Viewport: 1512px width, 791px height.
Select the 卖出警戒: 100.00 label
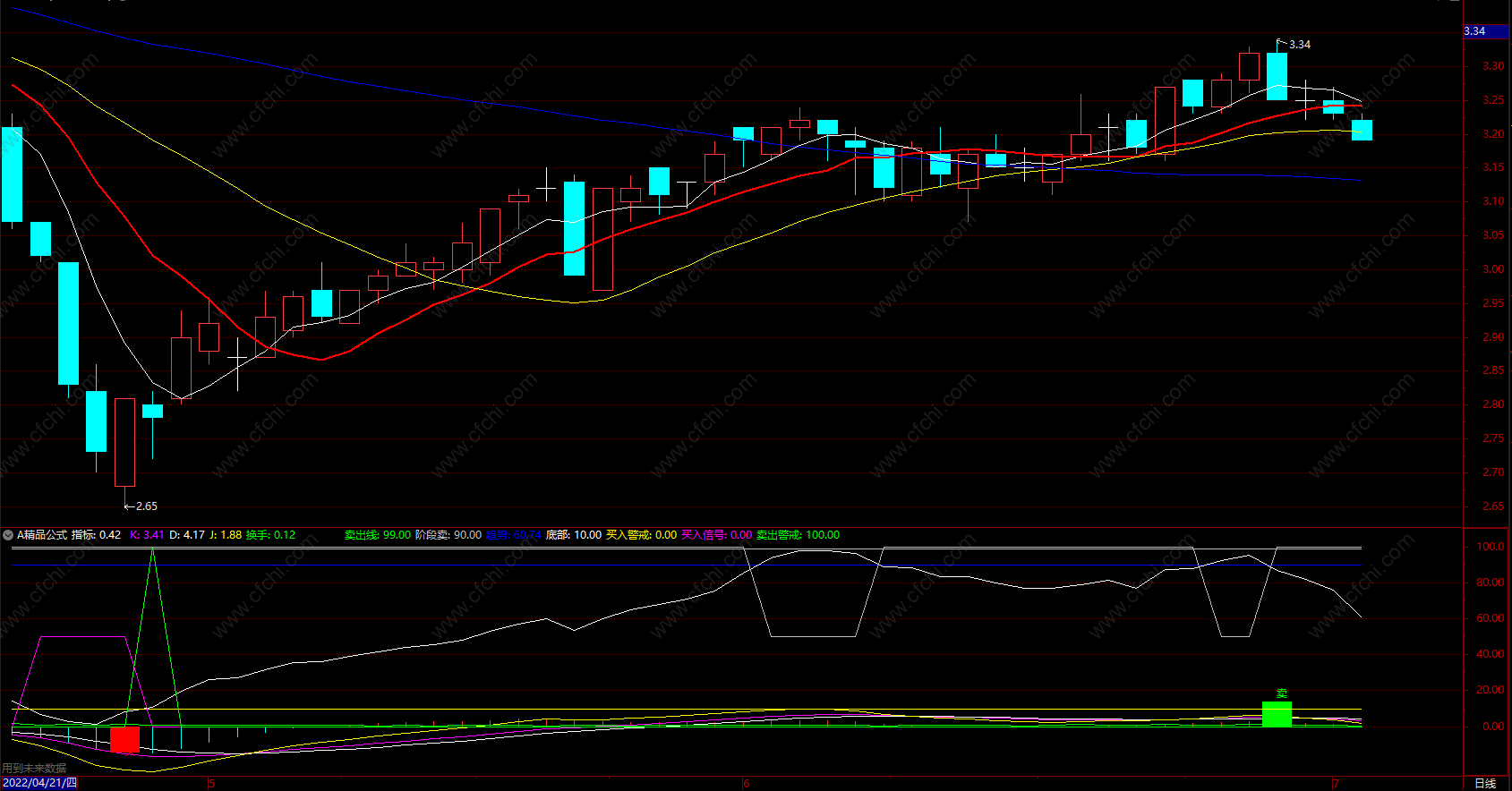(799, 535)
